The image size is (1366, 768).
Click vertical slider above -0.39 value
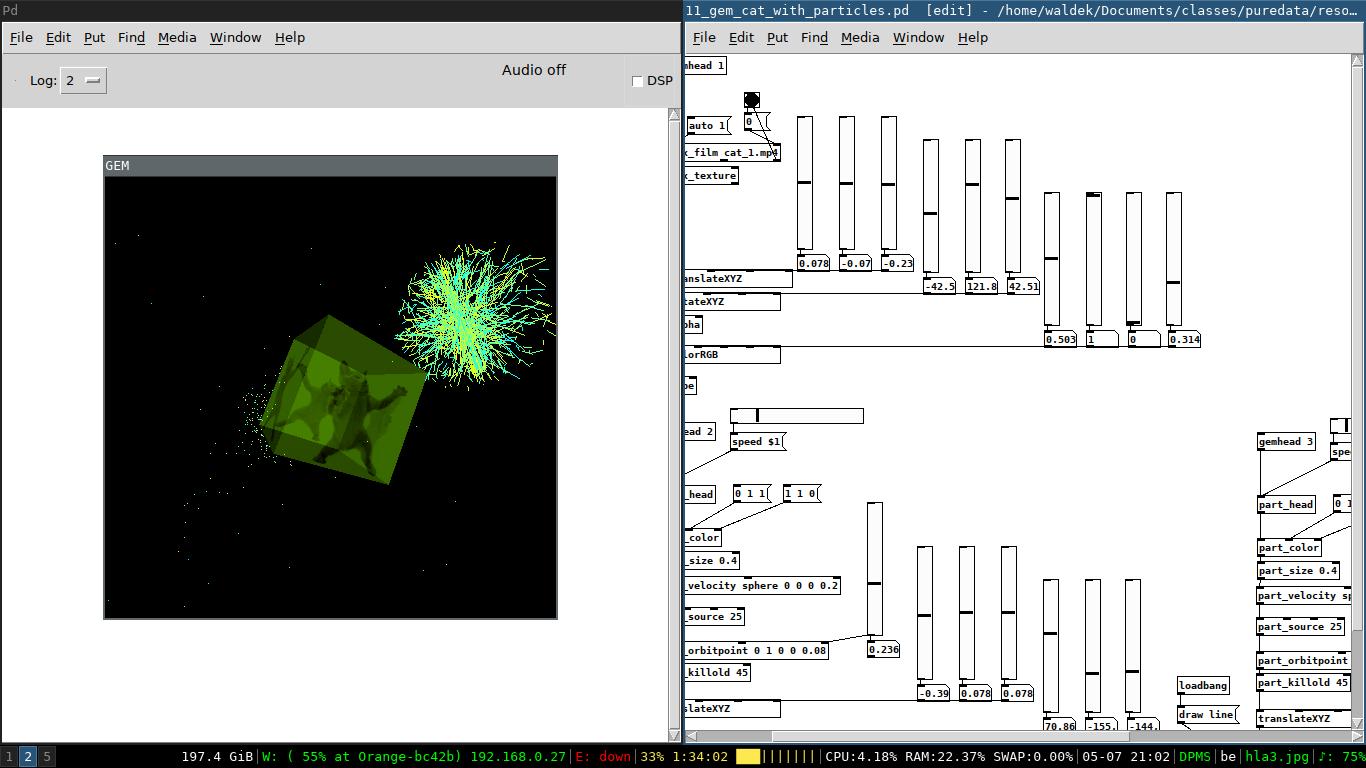925,612
